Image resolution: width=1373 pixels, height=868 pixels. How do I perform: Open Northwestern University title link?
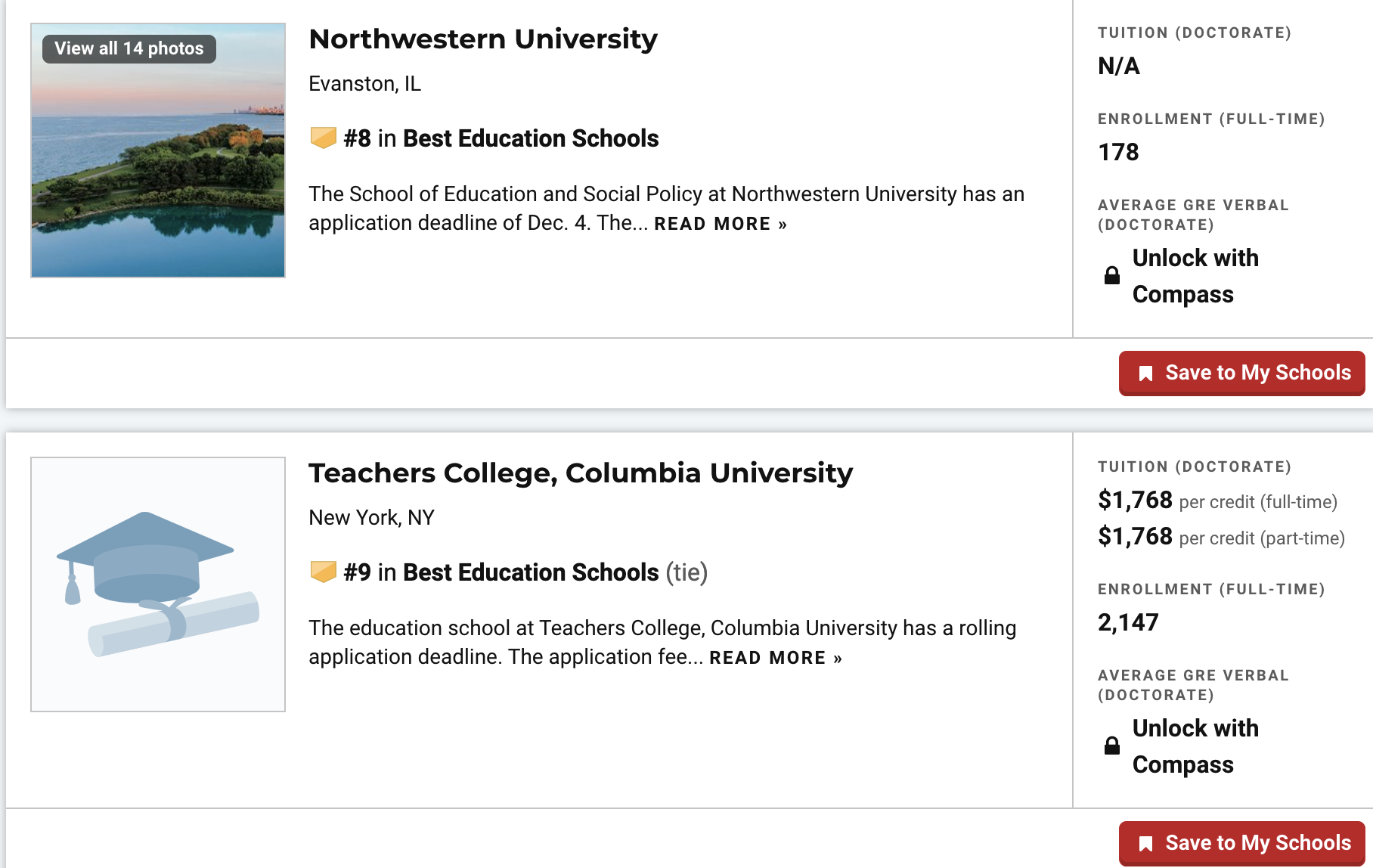pyautogui.click(x=483, y=39)
